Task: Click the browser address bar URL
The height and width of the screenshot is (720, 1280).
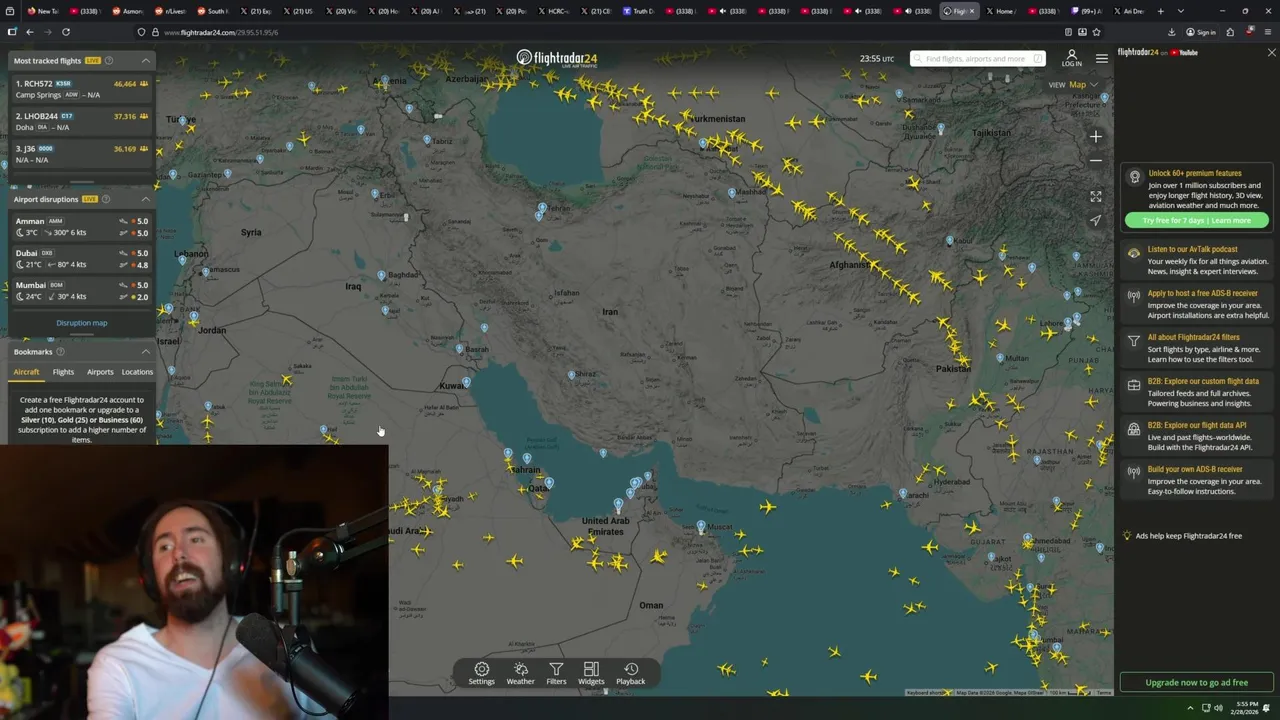Action: 220,32
